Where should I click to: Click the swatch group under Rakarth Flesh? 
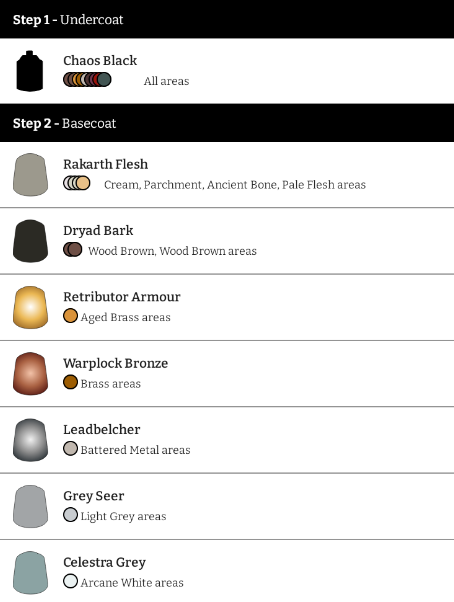pos(77,183)
